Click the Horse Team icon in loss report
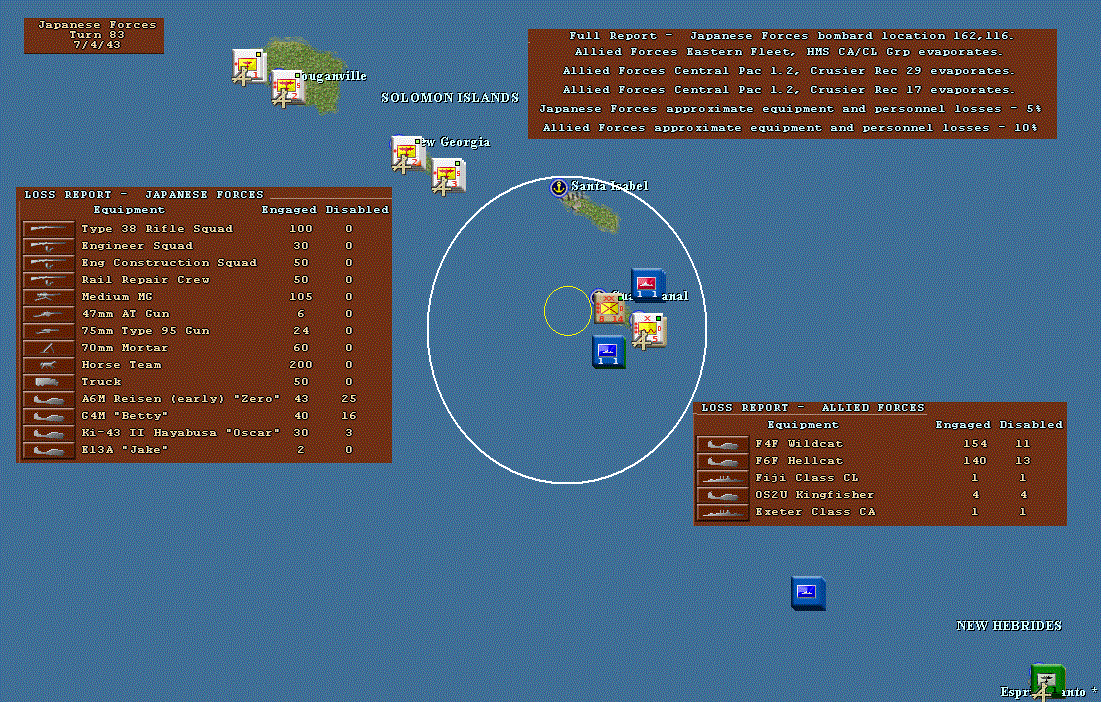 coord(48,365)
